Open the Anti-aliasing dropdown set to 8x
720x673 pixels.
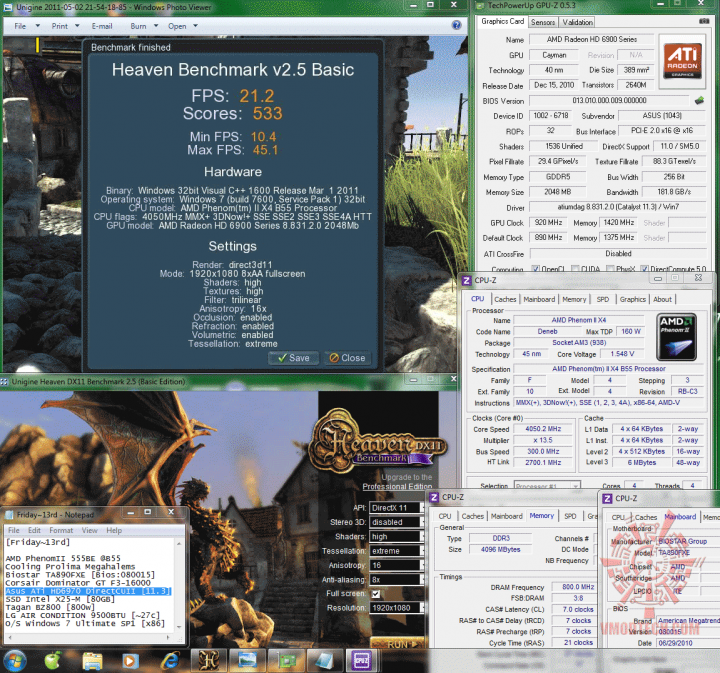[x=397, y=579]
